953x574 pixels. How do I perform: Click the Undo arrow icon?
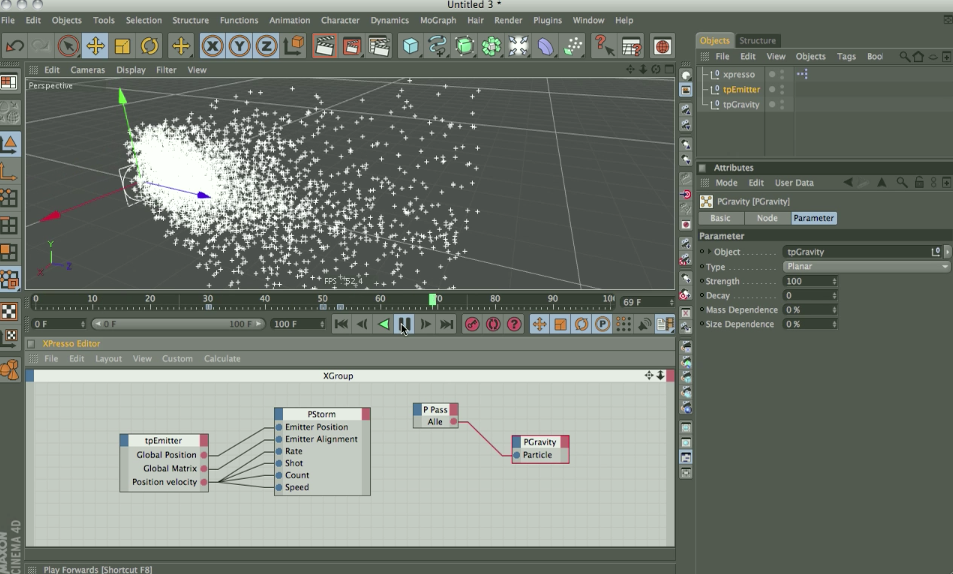tap(14, 46)
